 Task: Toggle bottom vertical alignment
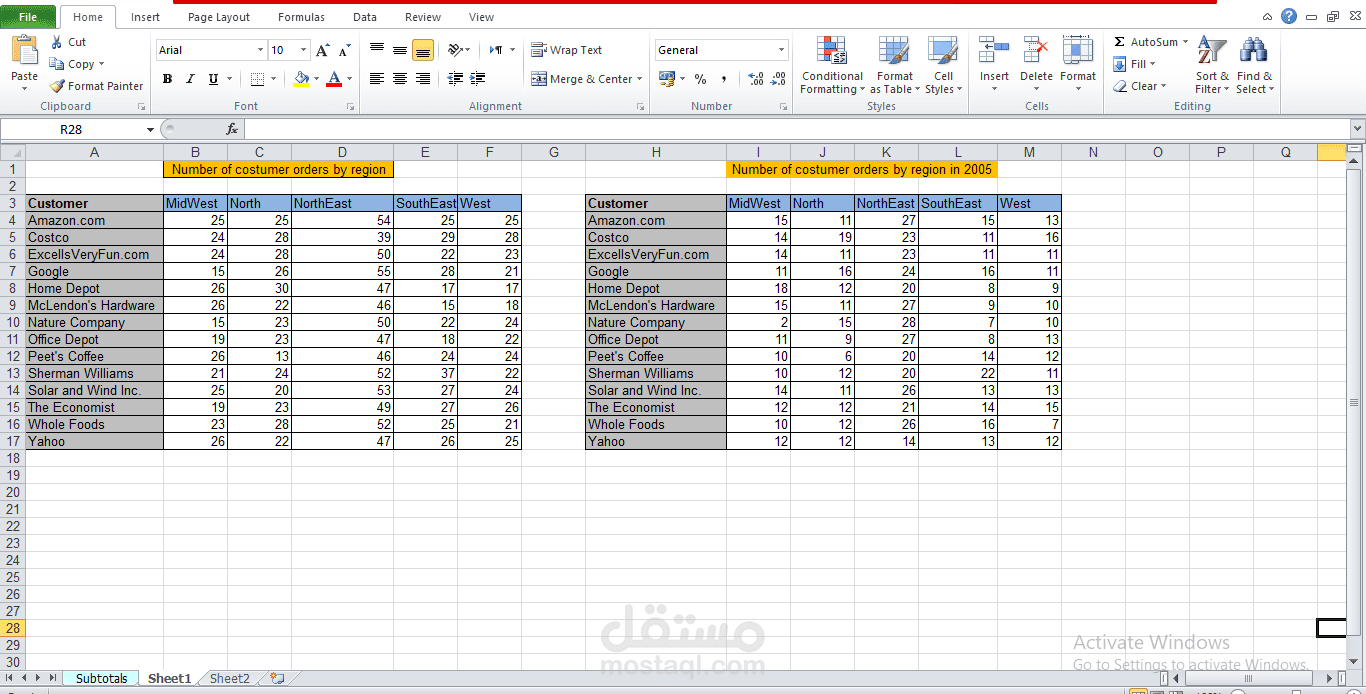tap(423, 50)
